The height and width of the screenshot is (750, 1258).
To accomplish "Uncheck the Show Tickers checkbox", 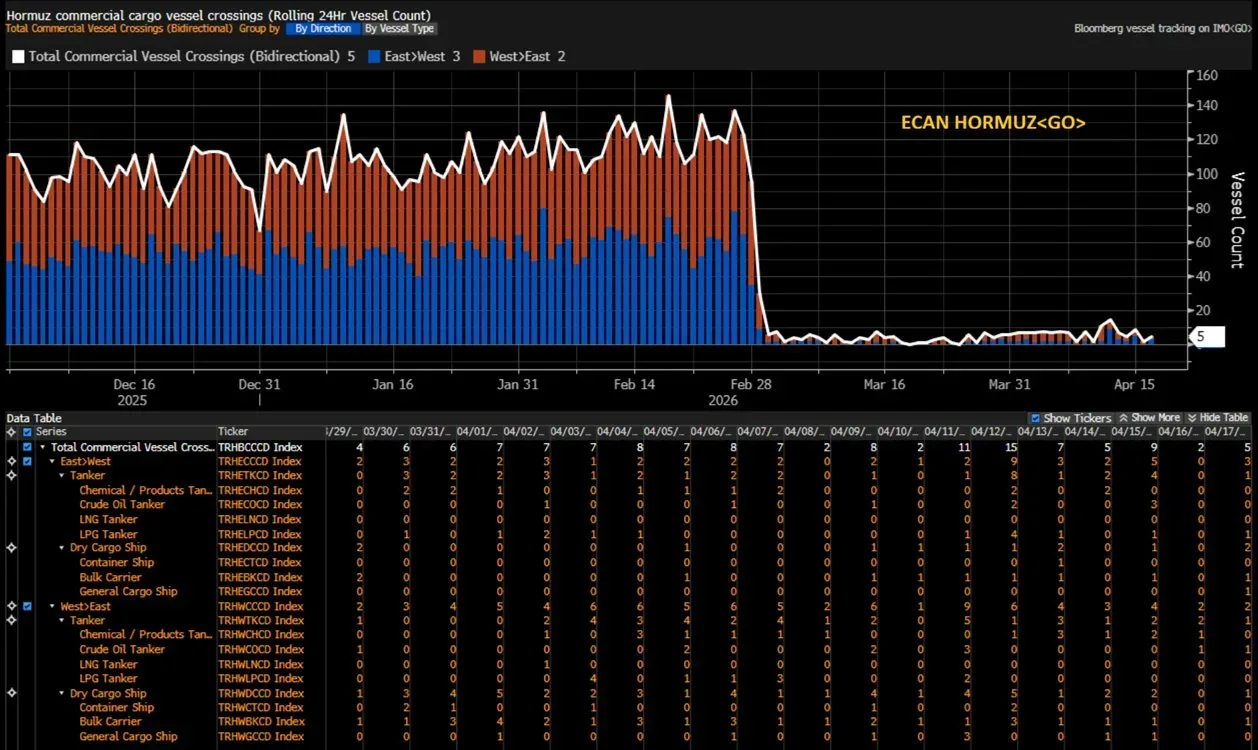I will (x=1035, y=418).
